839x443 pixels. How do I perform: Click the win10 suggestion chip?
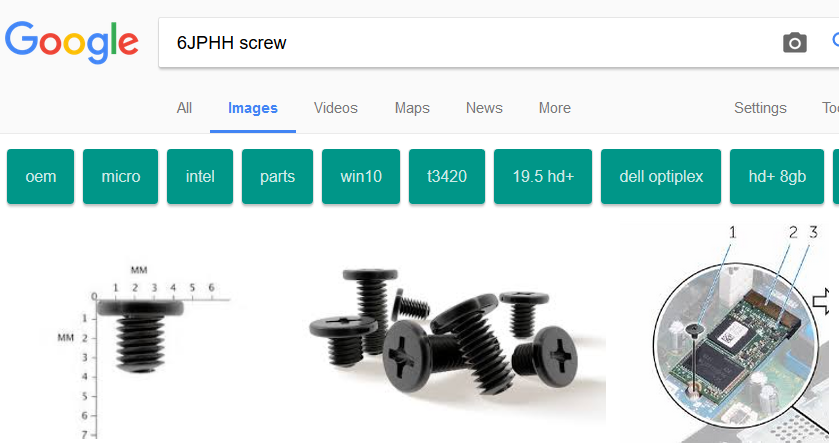point(361,177)
